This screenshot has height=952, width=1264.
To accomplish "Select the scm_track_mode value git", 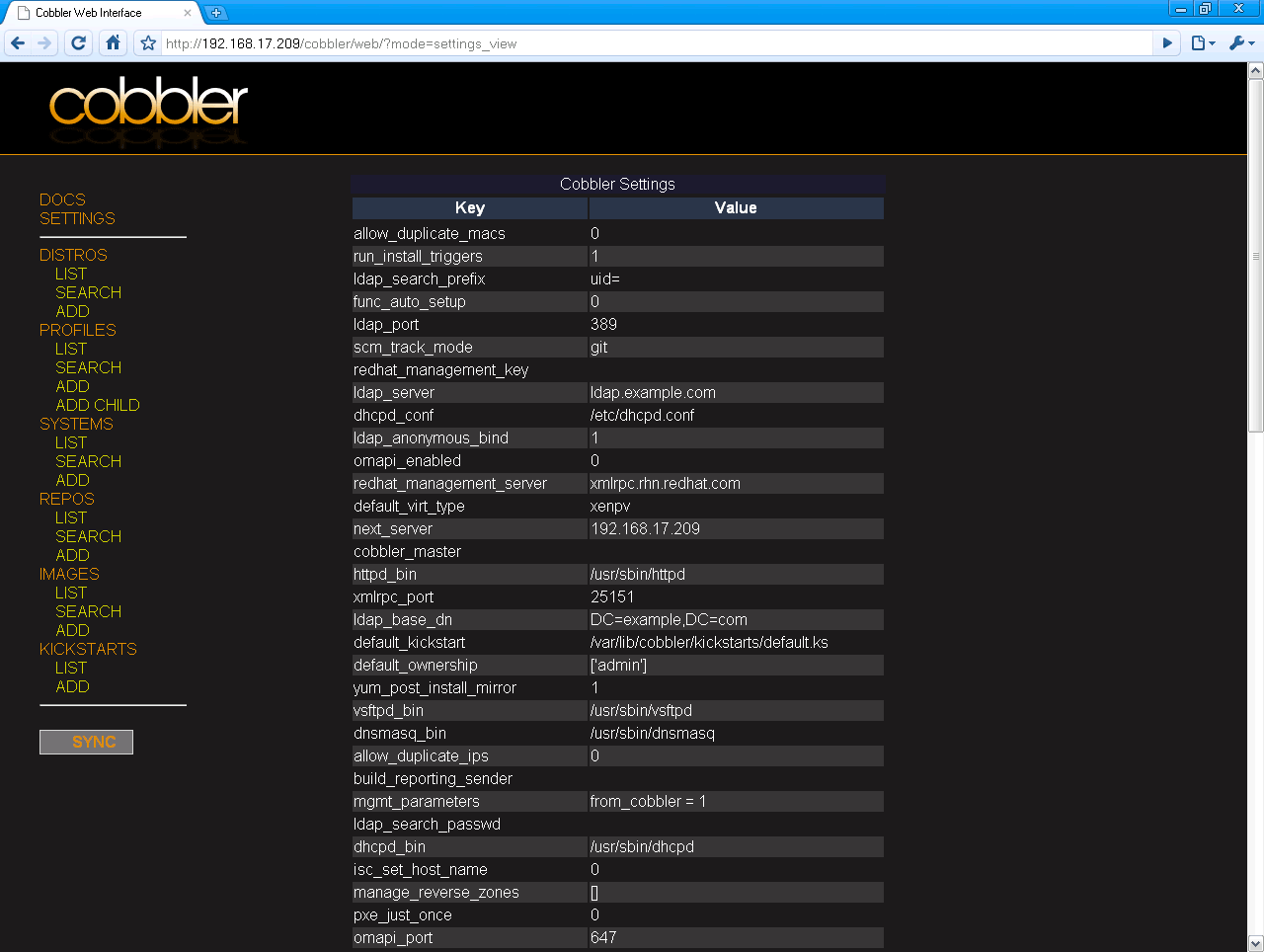I will (598, 348).
